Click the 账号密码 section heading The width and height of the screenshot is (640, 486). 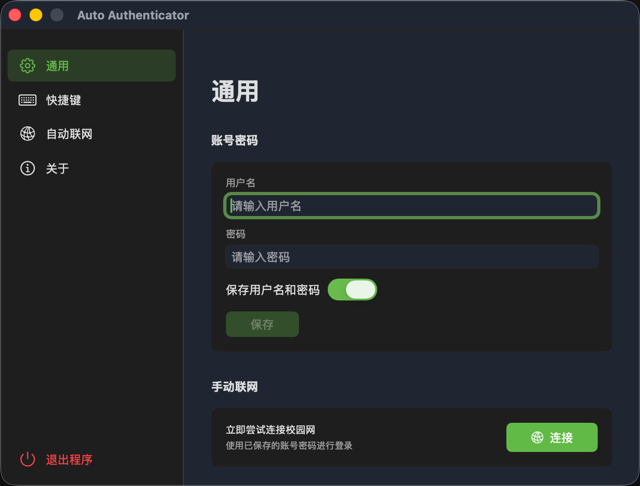[x=234, y=140]
